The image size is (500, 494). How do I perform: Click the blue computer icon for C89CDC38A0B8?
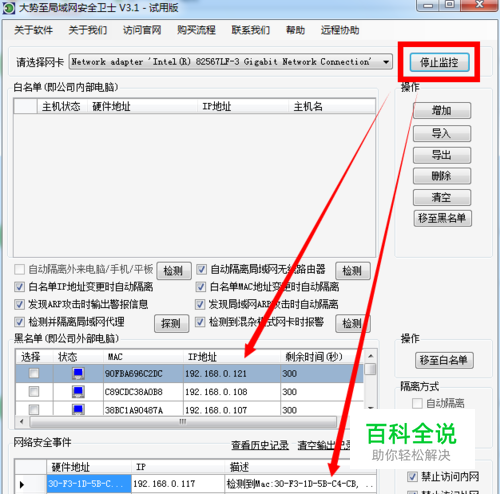(78, 391)
